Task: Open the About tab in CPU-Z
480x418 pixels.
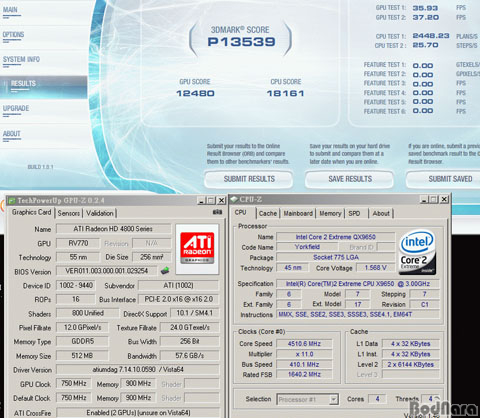Action: pos(381,214)
